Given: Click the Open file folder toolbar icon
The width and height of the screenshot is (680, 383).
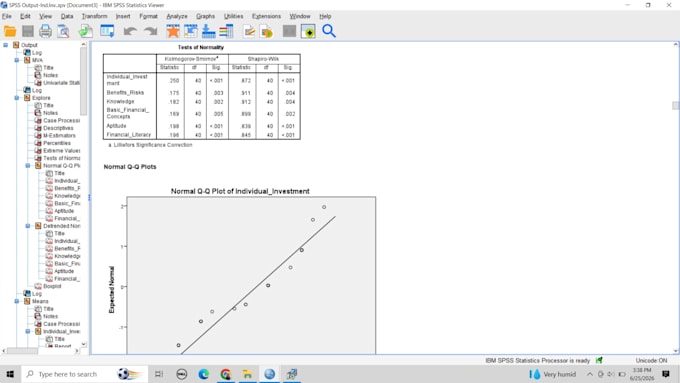Looking at the screenshot, I should (10, 31).
